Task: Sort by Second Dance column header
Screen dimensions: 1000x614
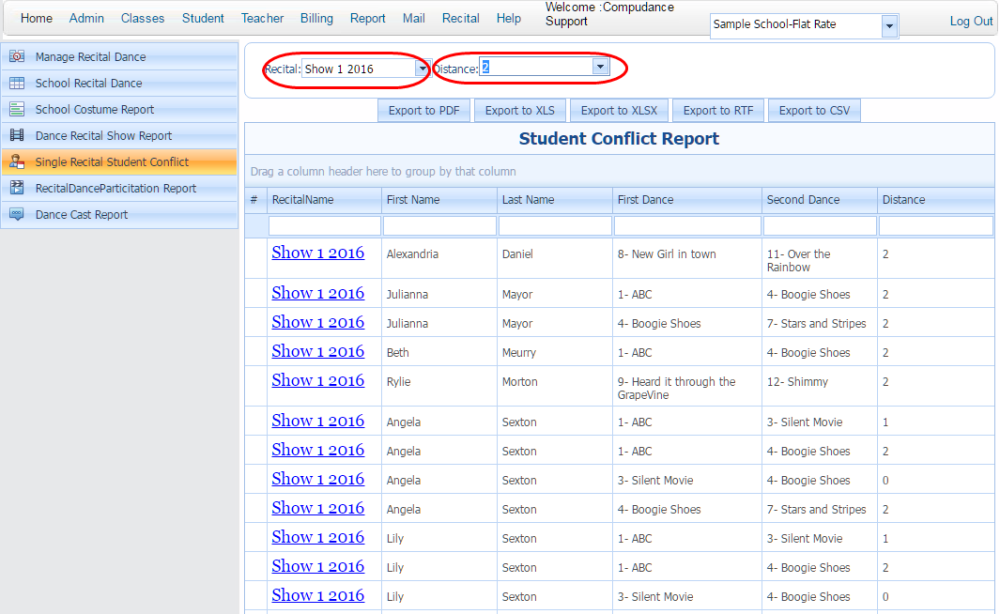Action: coord(820,200)
